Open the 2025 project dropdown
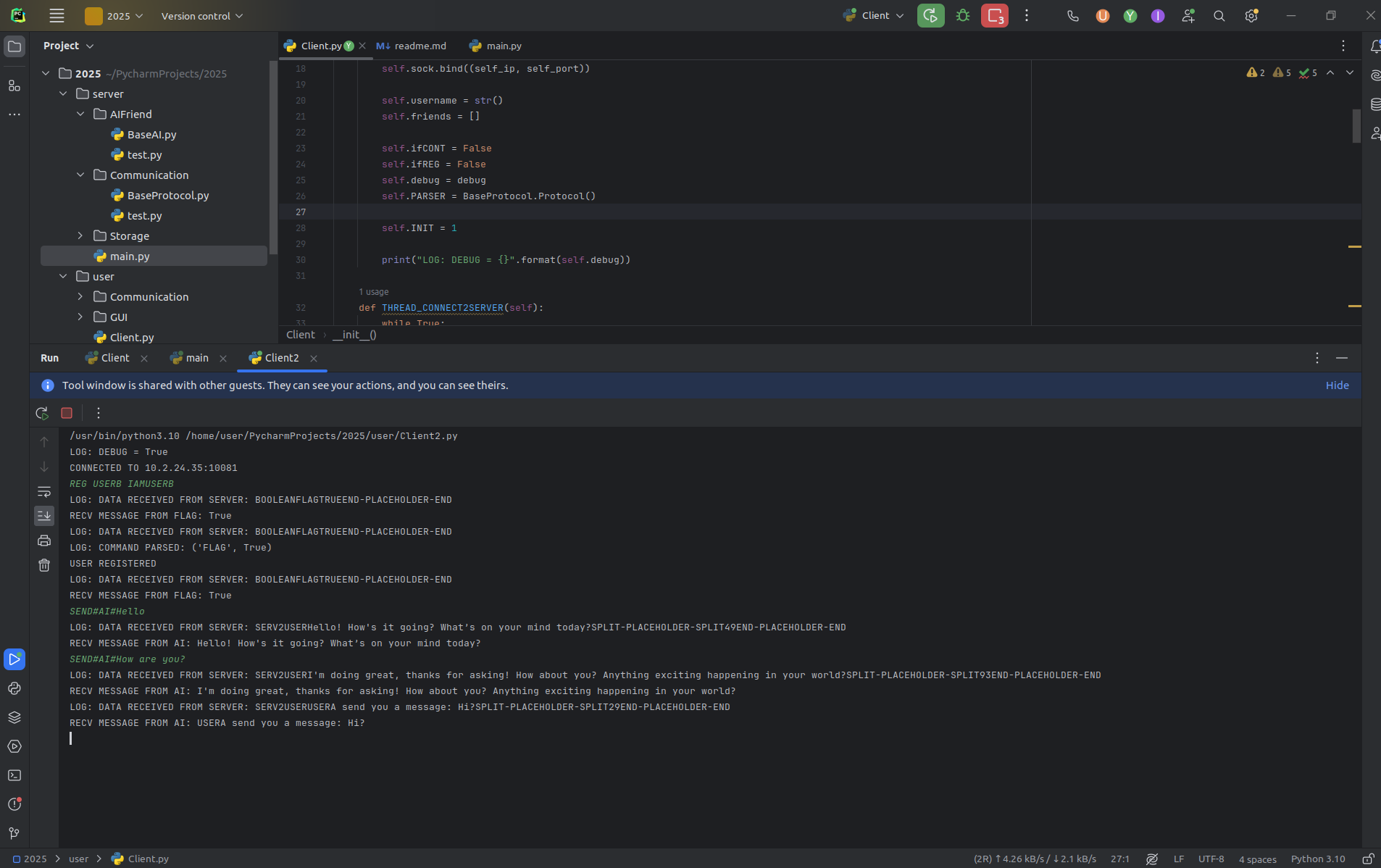This screenshot has height=868, width=1381. pos(114,16)
